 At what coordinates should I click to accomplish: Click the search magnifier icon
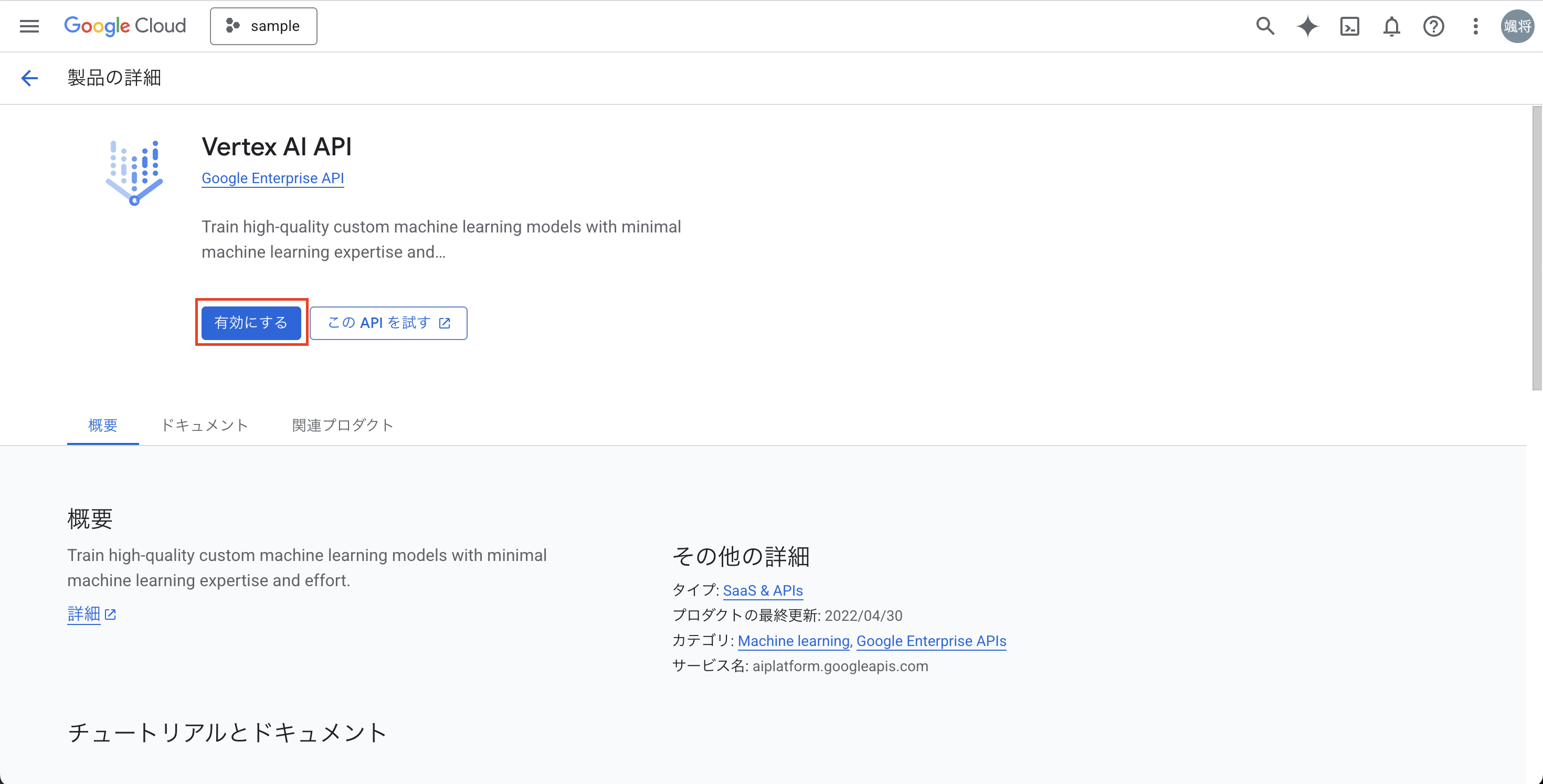pyautogui.click(x=1265, y=26)
